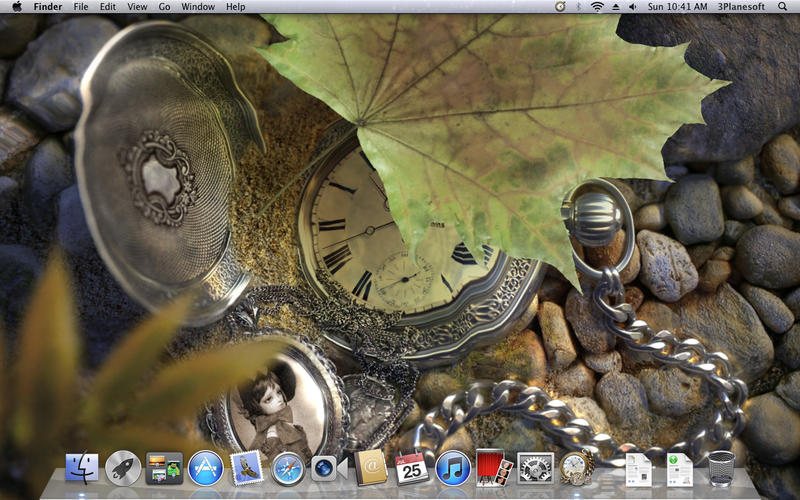800x500 pixels.
Task: Open Address Book in the Dock
Action: click(371, 467)
